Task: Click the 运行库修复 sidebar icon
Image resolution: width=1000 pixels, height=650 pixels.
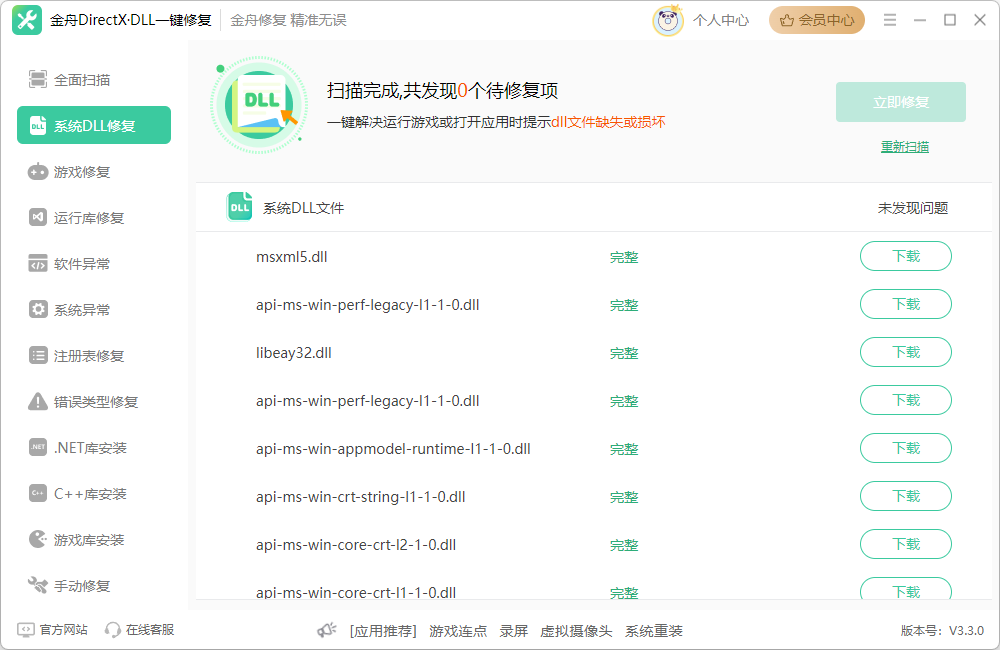Action: click(38, 218)
